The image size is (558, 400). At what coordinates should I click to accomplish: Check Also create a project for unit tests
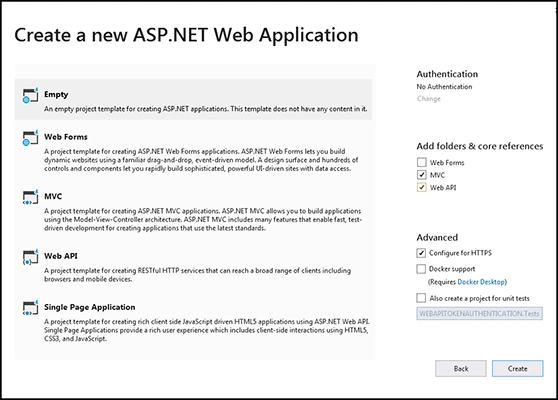(x=421, y=298)
